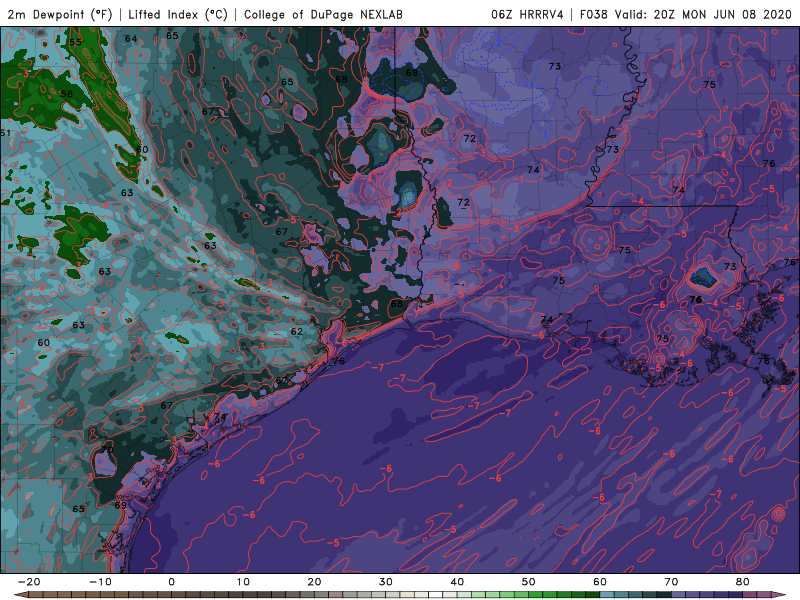Screen dimensions: 800x600
Task: Click the '70' label on the color scale
Action: tap(671, 582)
